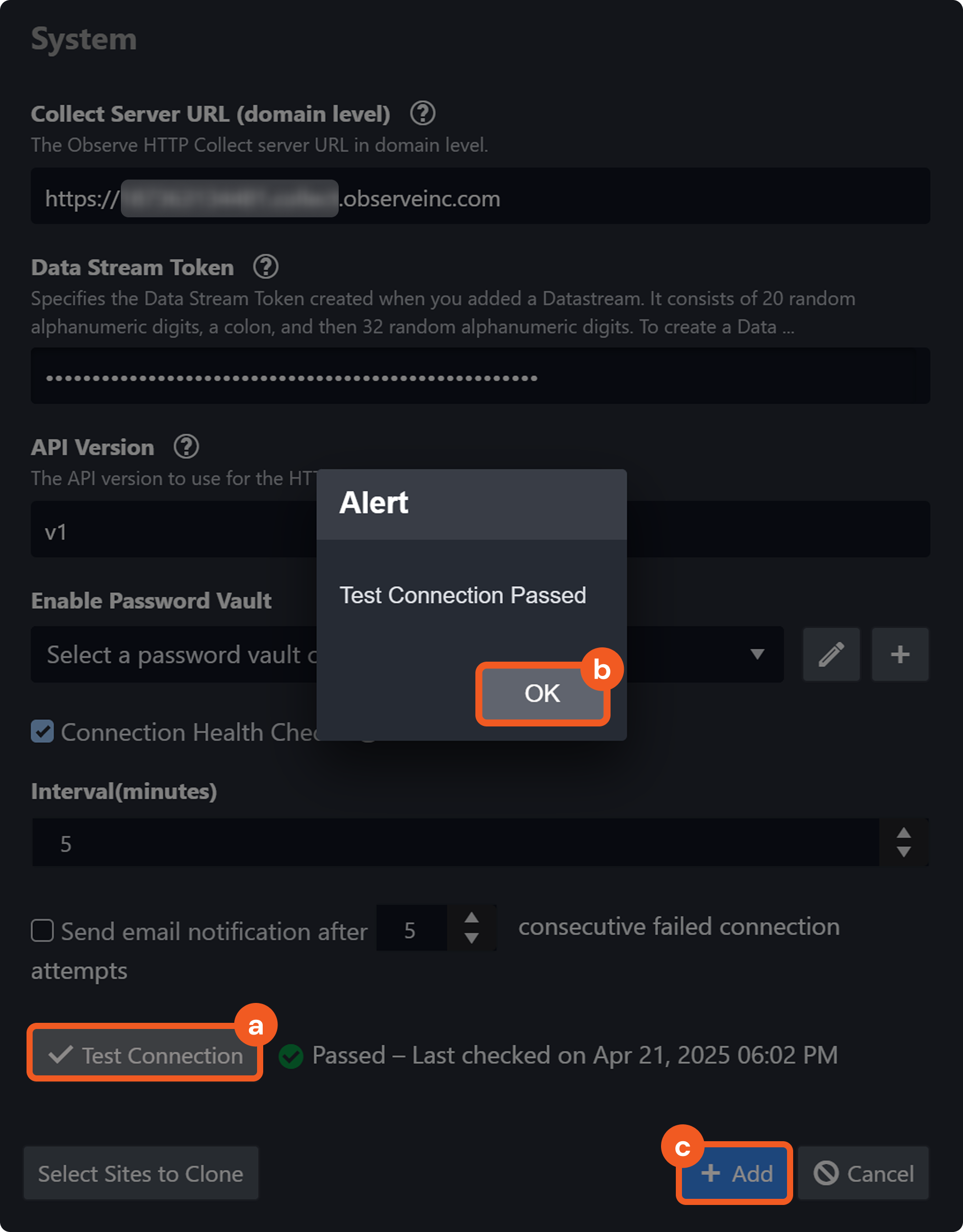Enable the Send email notification checkbox
The width and height of the screenshot is (963, 1232).
[42, 931]
